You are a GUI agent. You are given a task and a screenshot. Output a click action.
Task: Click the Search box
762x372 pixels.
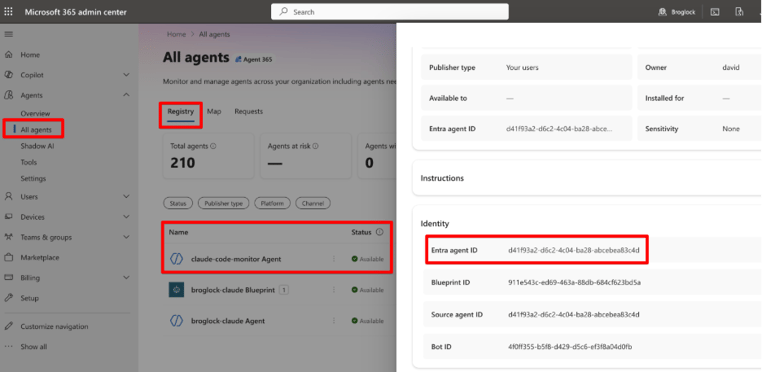[390, 12]
